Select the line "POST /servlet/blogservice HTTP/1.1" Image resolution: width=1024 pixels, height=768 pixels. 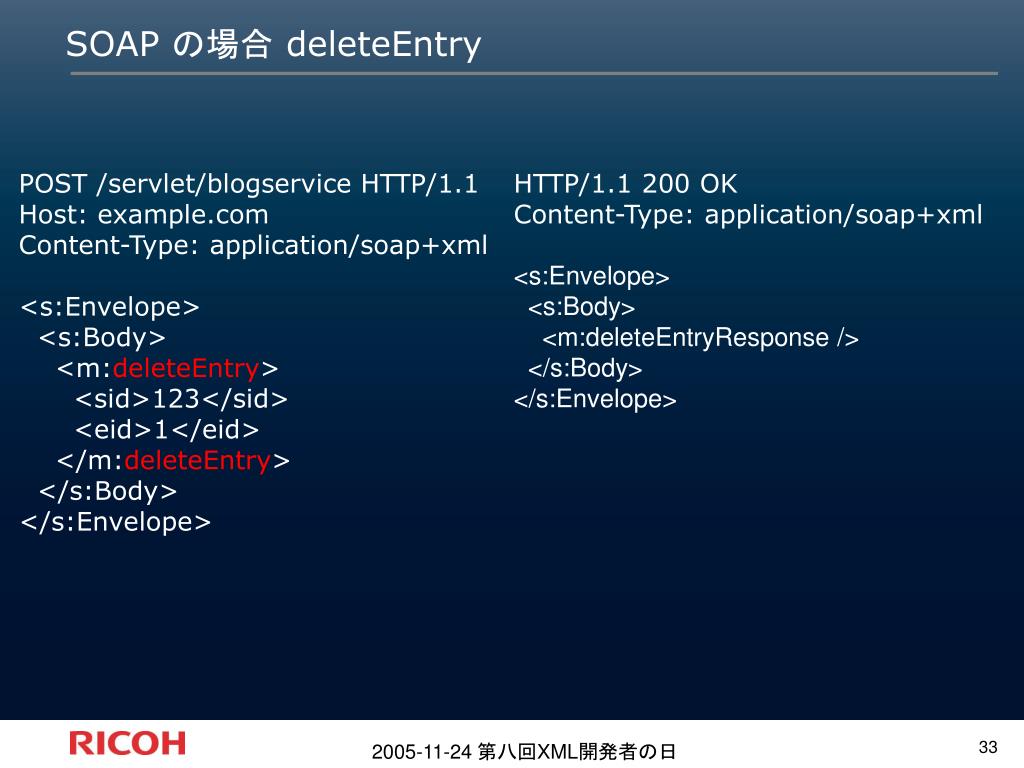click(248, 184)
